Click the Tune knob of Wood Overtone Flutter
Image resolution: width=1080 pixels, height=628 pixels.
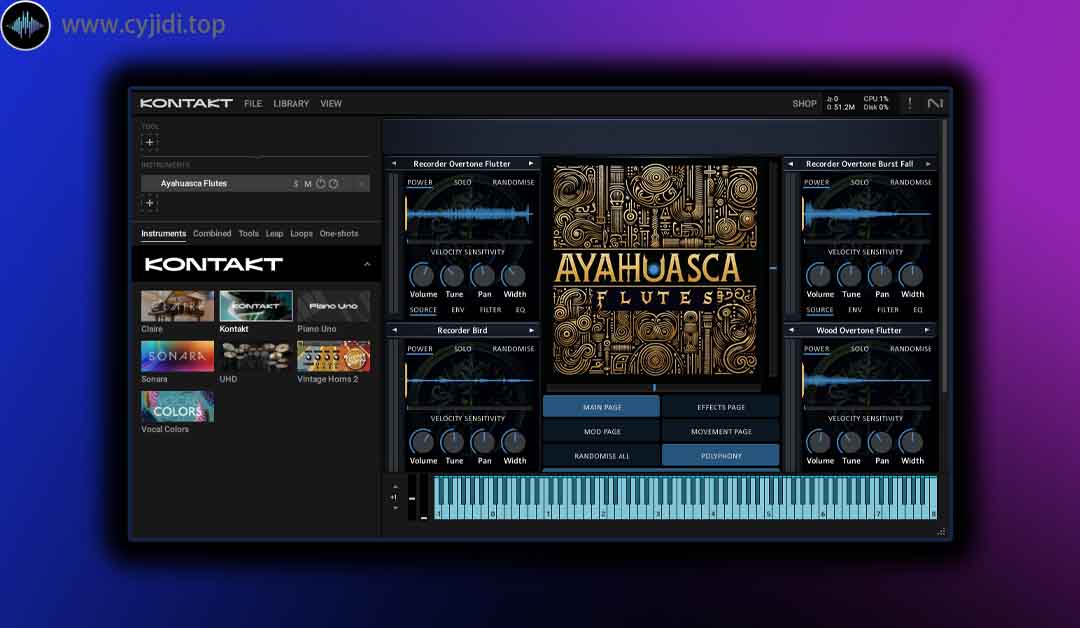850,442
